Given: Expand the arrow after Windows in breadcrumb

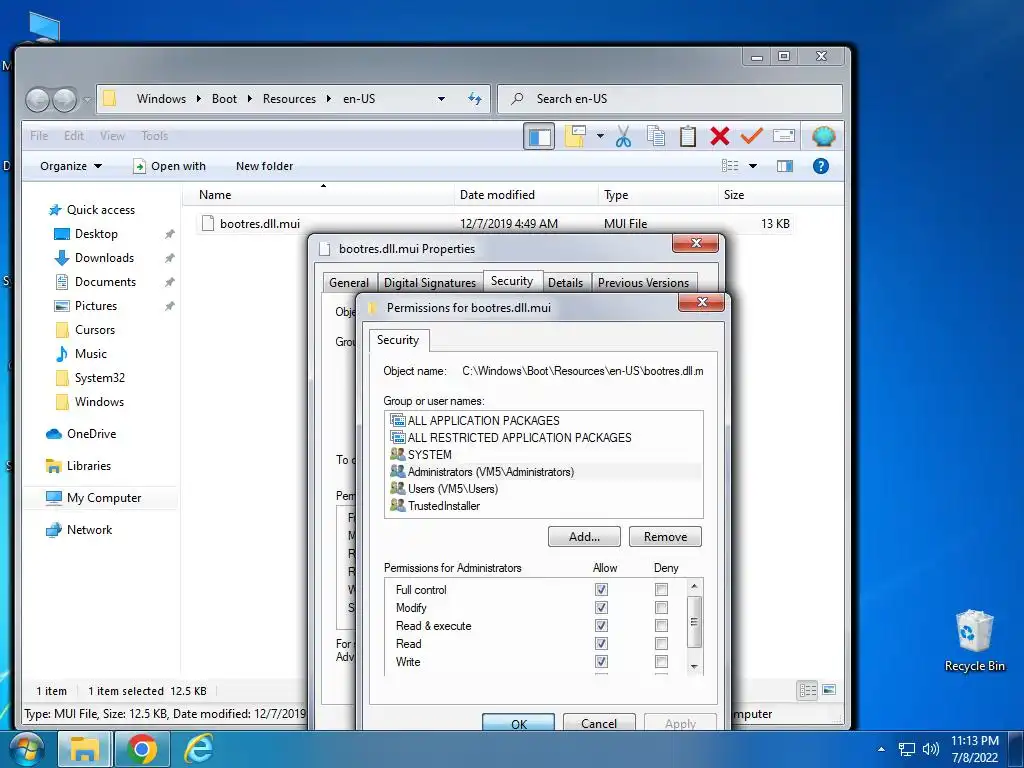Looking at the screenshot, I should coord(199,99).
